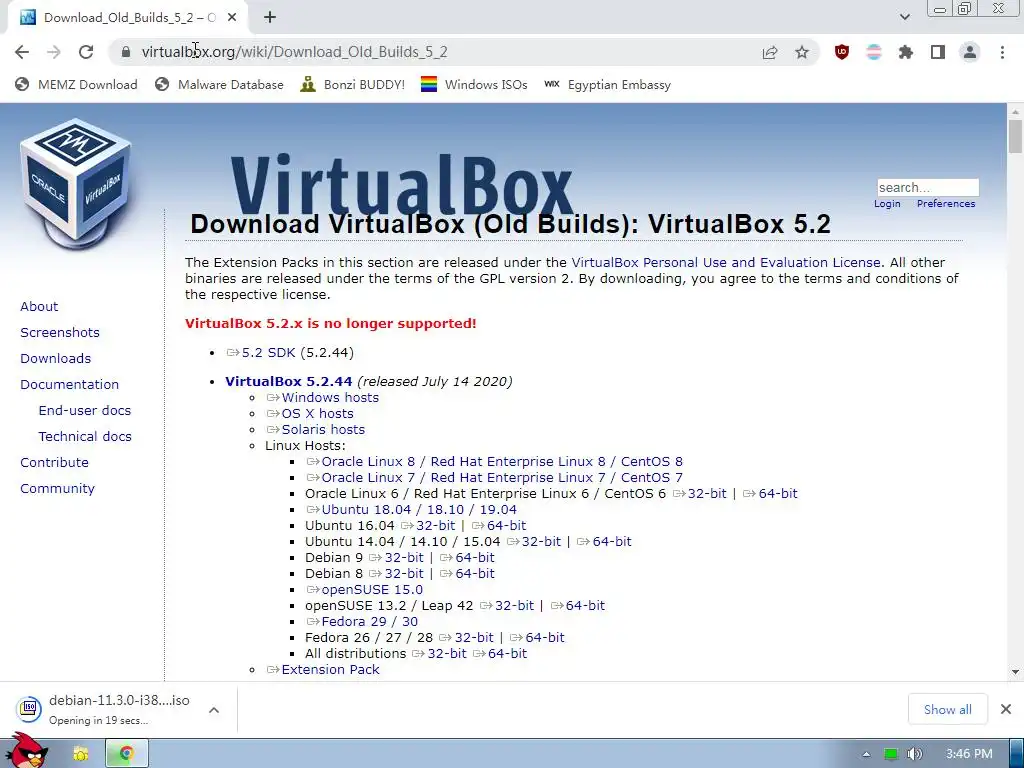Open the tab search chevron

904,17
